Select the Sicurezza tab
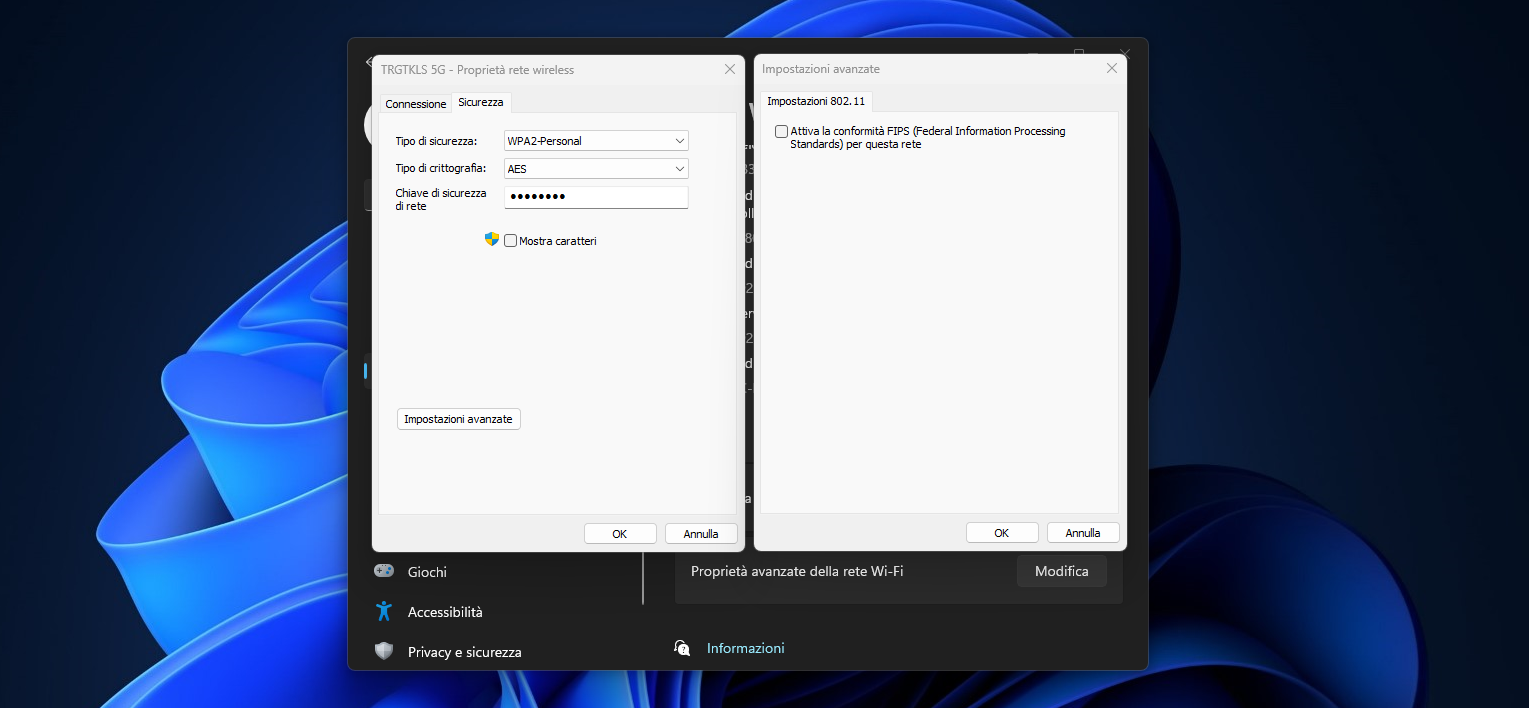 click(x=481, y=103)
